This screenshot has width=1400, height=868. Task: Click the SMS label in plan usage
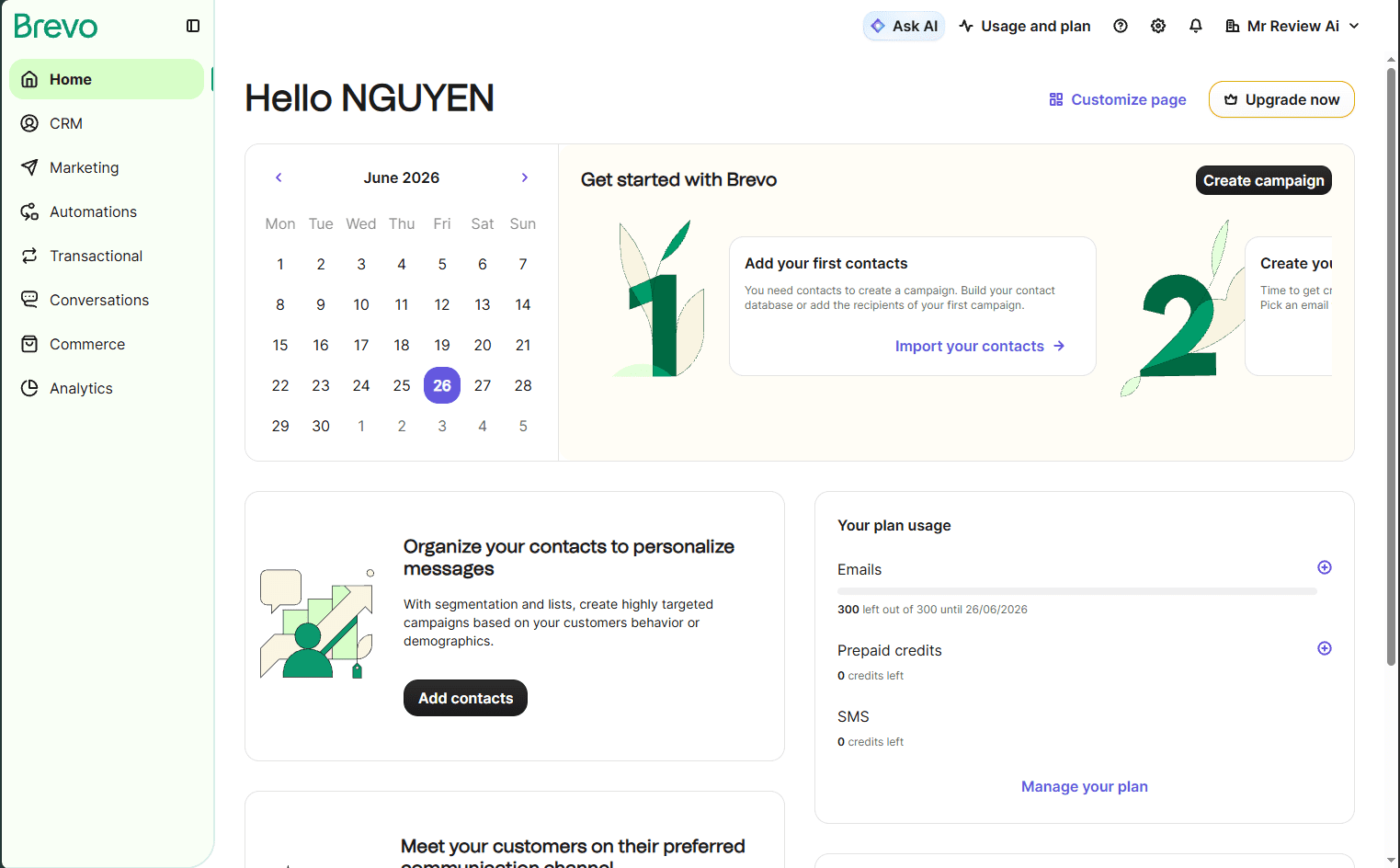853,716
